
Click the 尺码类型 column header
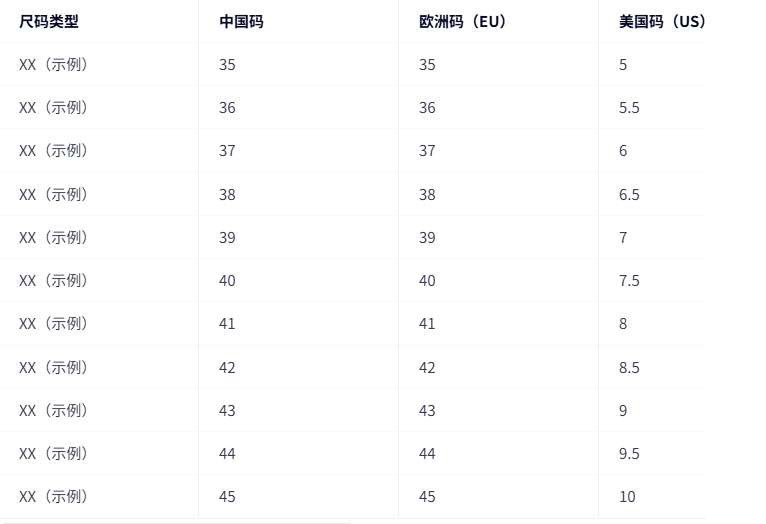click(49, 21)
